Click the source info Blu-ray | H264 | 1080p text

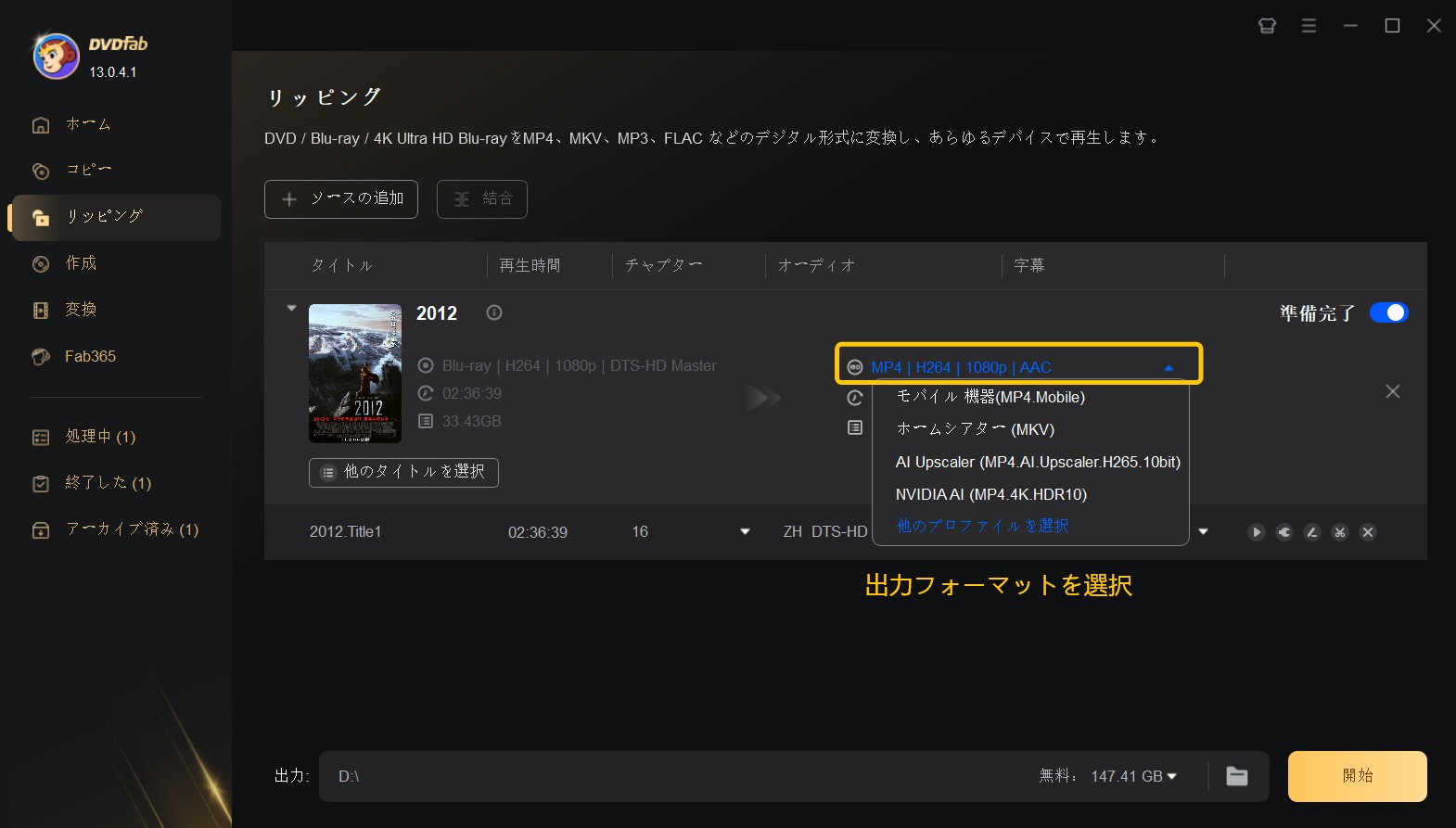point(579,366)
